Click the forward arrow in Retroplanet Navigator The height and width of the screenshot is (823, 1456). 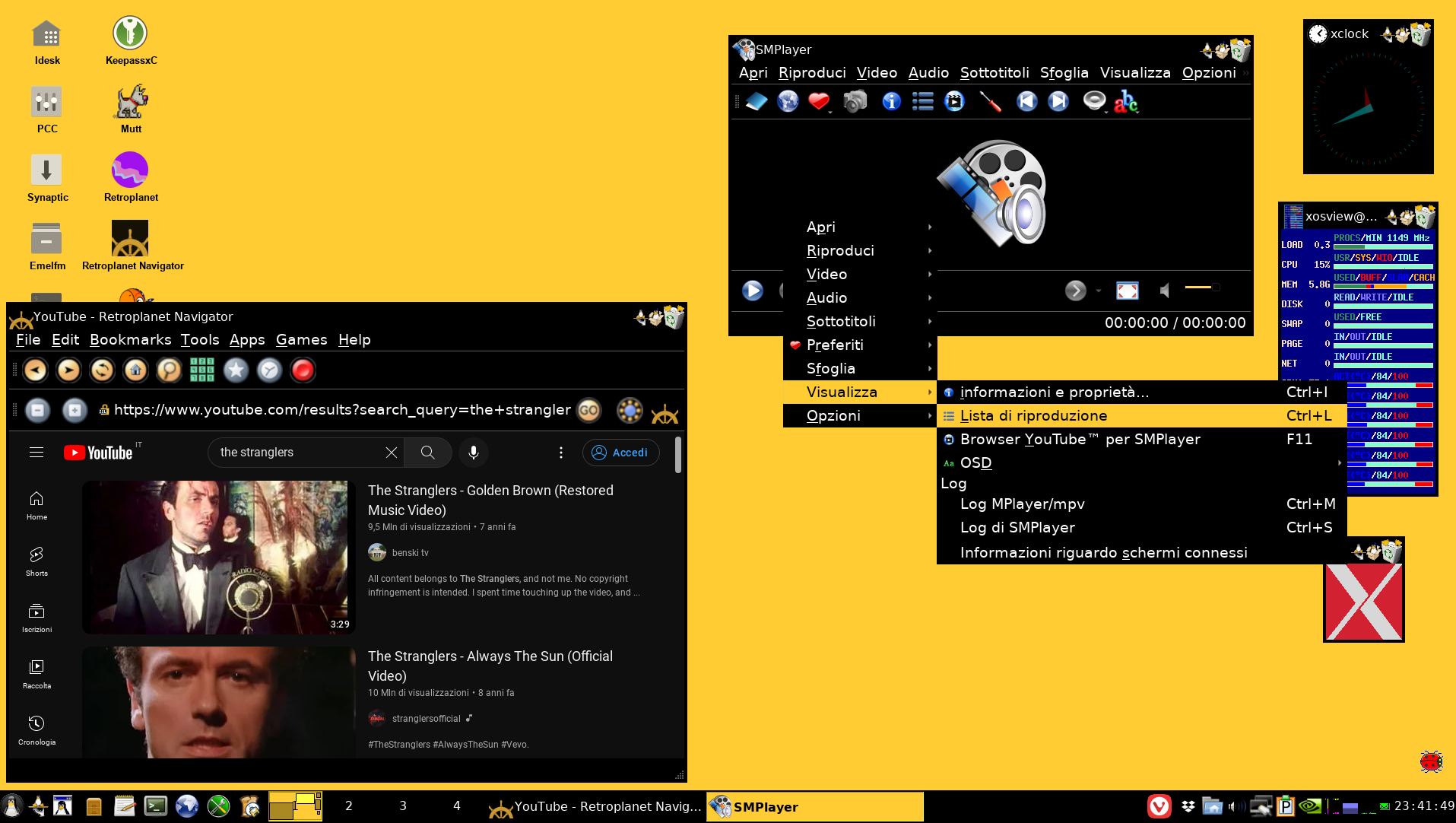68,370
